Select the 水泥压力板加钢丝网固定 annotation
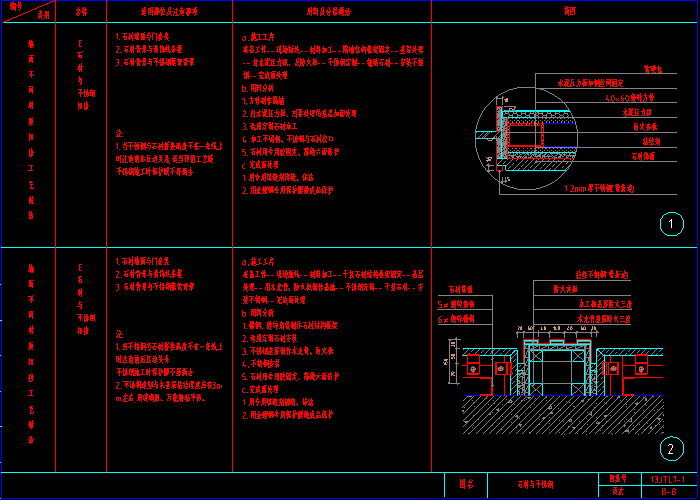The width and height of the screenshot is (700, 500). click(590, 83)
